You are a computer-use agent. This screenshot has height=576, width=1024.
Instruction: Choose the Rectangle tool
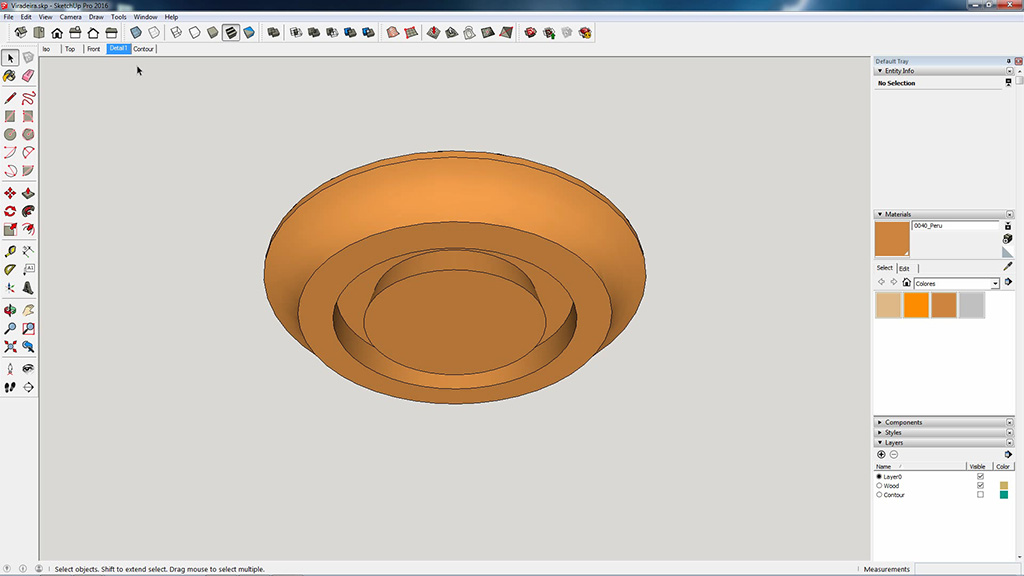pos(10,116)
